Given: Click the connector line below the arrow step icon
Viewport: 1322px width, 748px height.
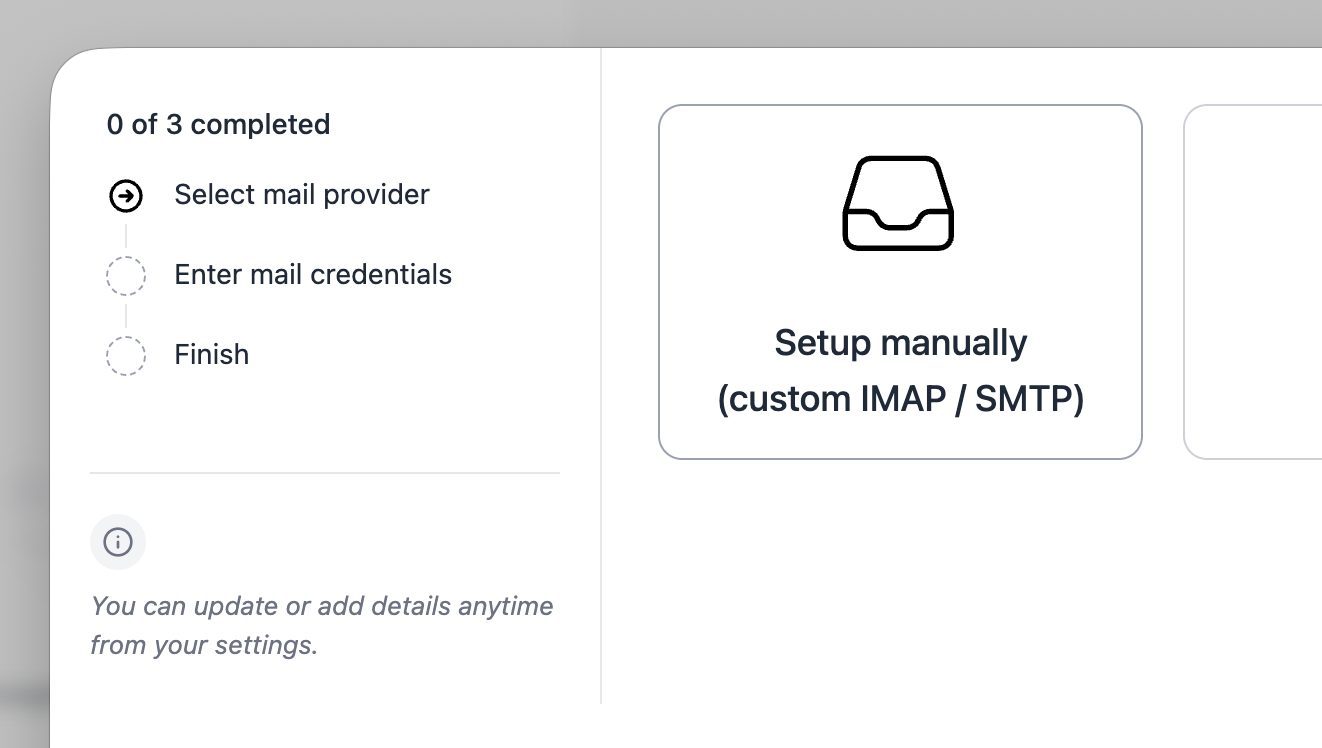Looking at the screenshot, I should point(126,235).
